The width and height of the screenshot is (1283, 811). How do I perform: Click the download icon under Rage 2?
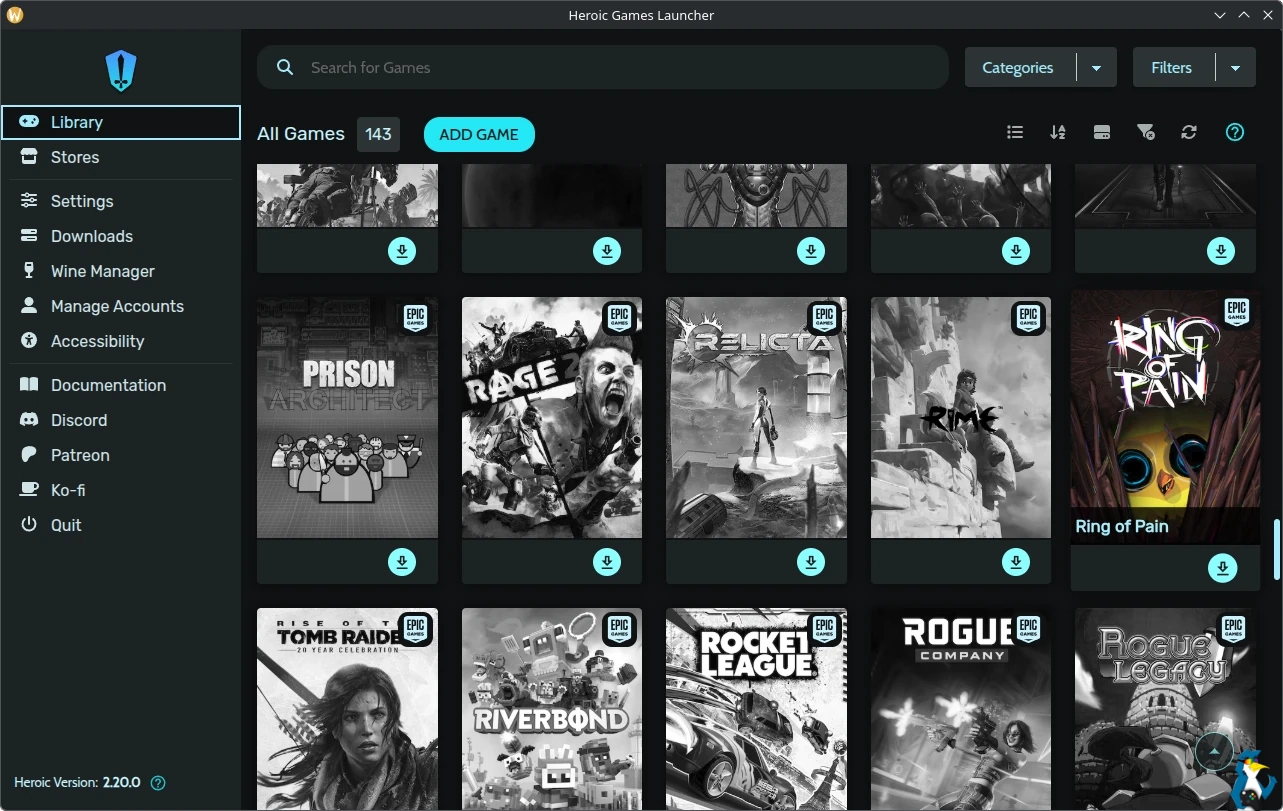[x=607, y=562]
